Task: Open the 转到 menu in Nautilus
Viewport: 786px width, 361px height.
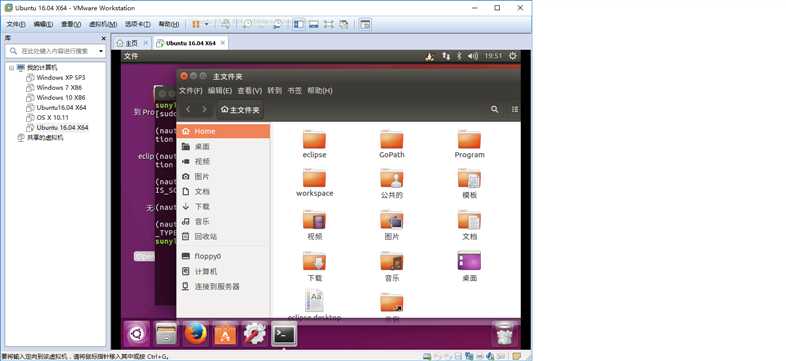Action: (274, 91)
